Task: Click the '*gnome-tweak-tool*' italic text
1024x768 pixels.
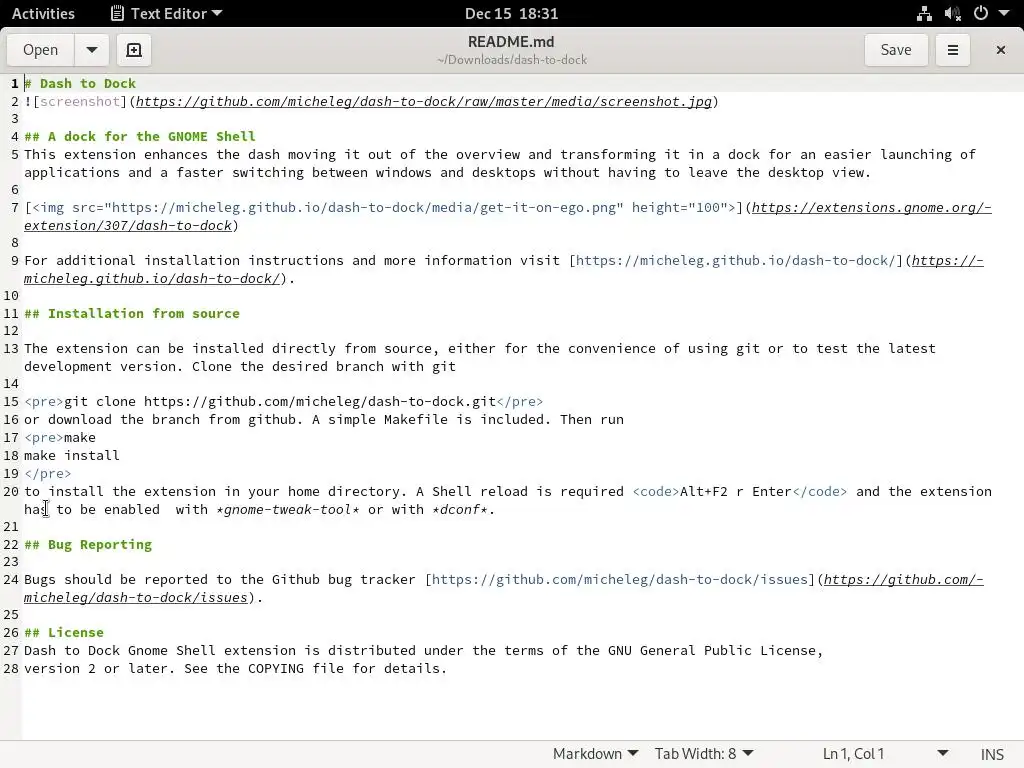Action: pyautogui.click(x=287, y=509)
